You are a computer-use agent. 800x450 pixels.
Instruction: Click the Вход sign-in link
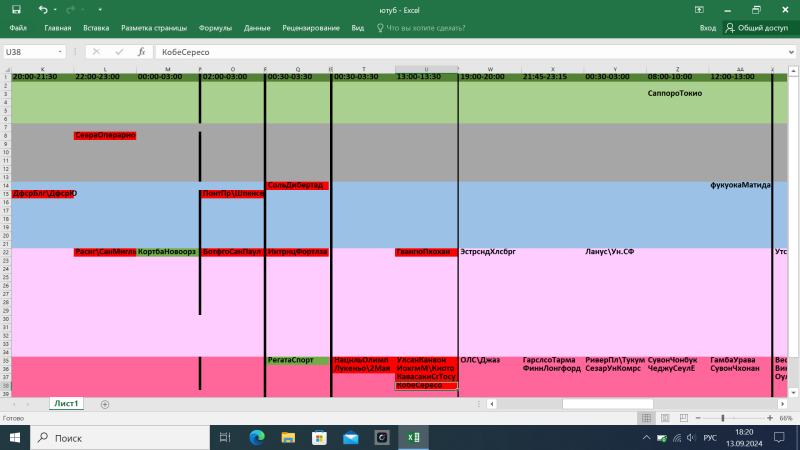click(708, 29)
